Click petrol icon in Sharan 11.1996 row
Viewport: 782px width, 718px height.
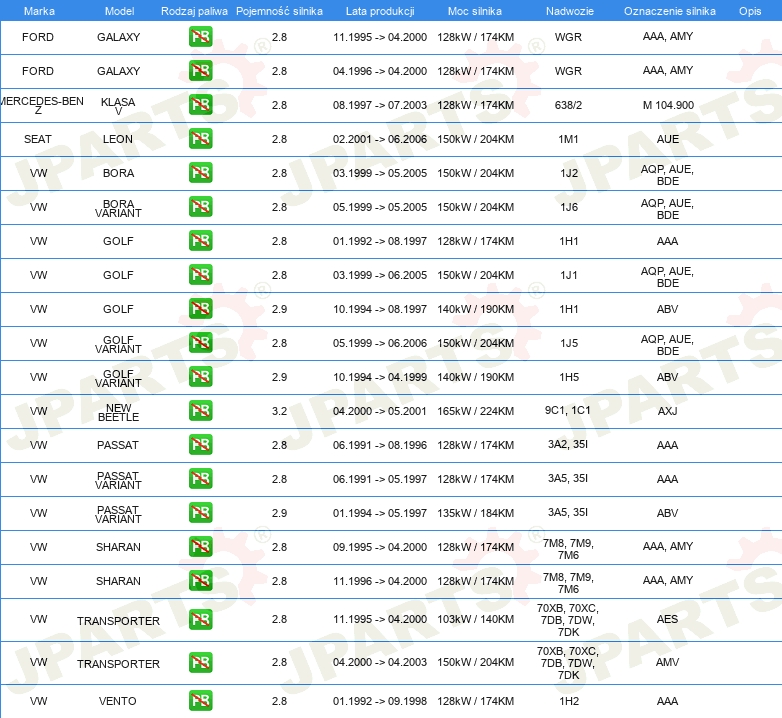[200, 580]
